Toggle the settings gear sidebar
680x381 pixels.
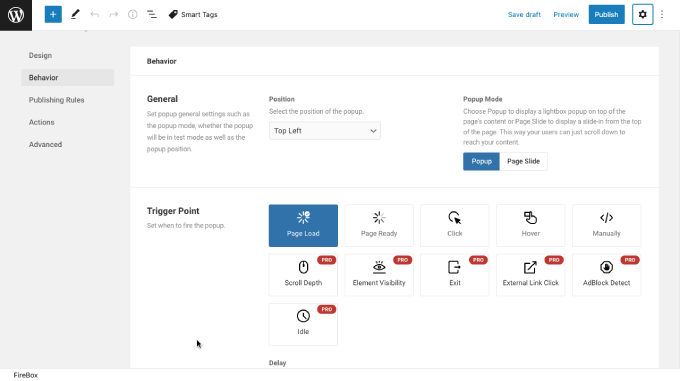[642, 14]
